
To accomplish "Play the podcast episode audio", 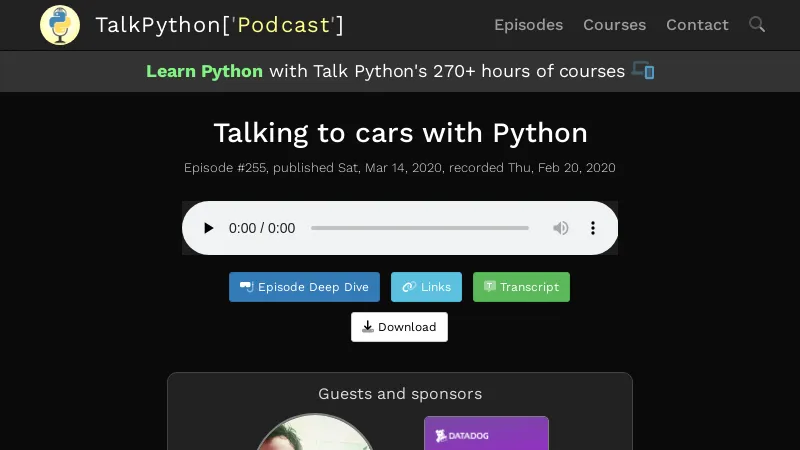I will pyautogui.click(x=208, y=228).
